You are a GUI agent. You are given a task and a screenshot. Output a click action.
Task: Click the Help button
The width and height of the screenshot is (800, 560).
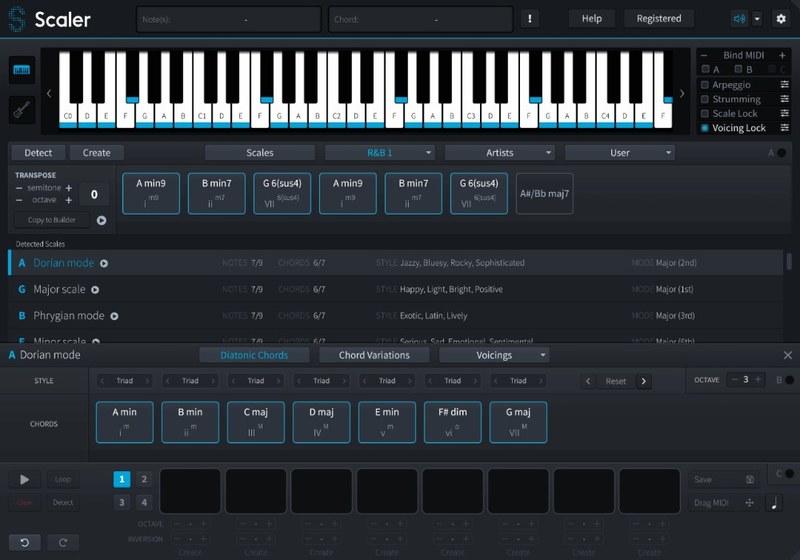point(592,18)
